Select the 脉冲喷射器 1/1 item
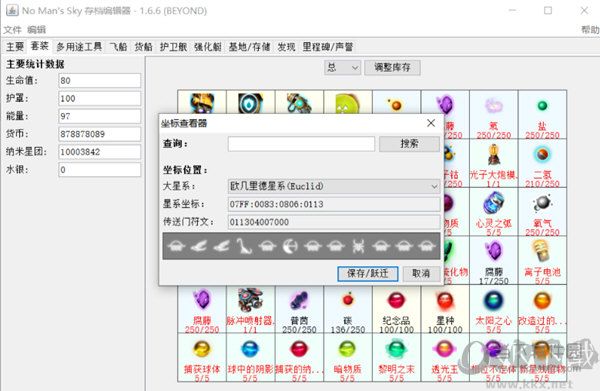The height and width of the screenshot is (391, 600). 250,309
